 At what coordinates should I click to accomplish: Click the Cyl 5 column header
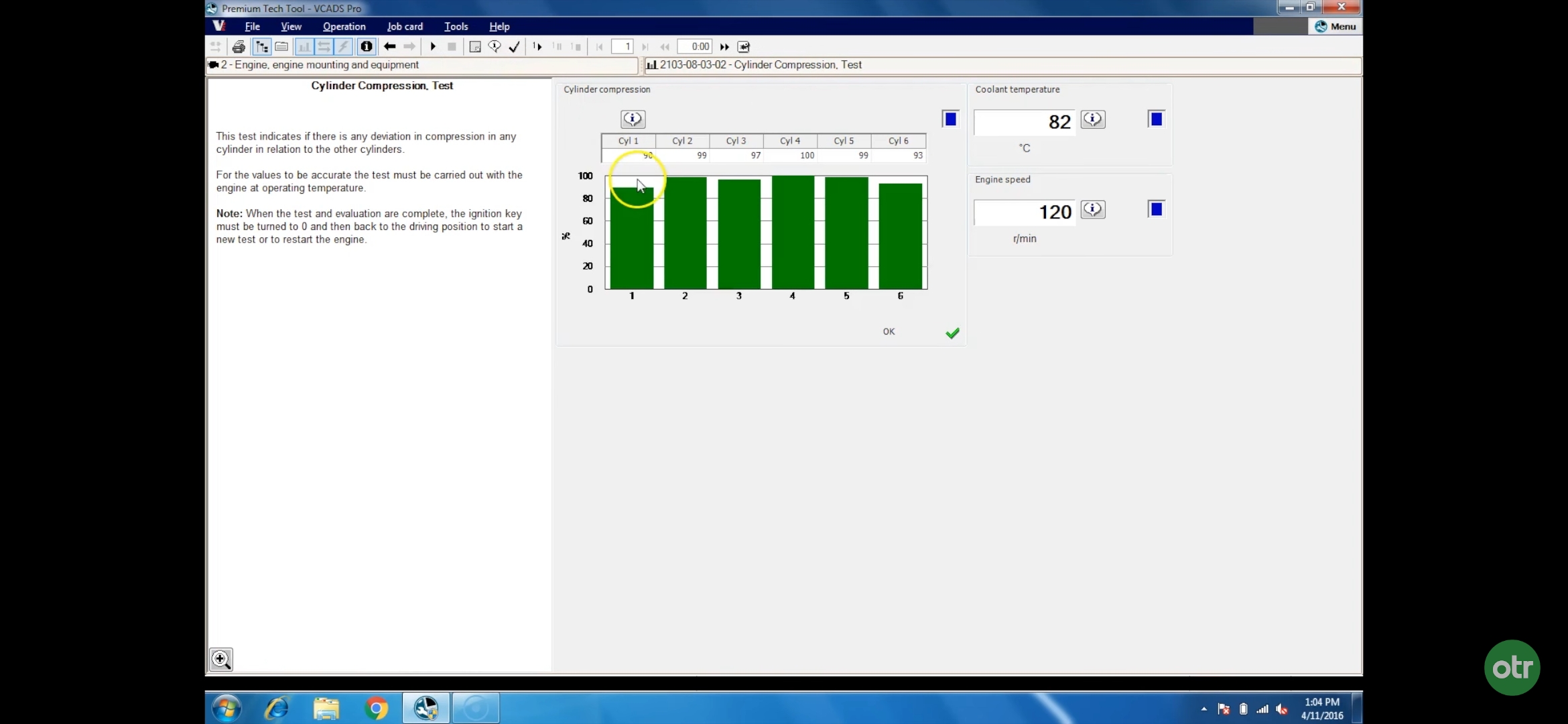pyautogui.click(x=844, y=141)
